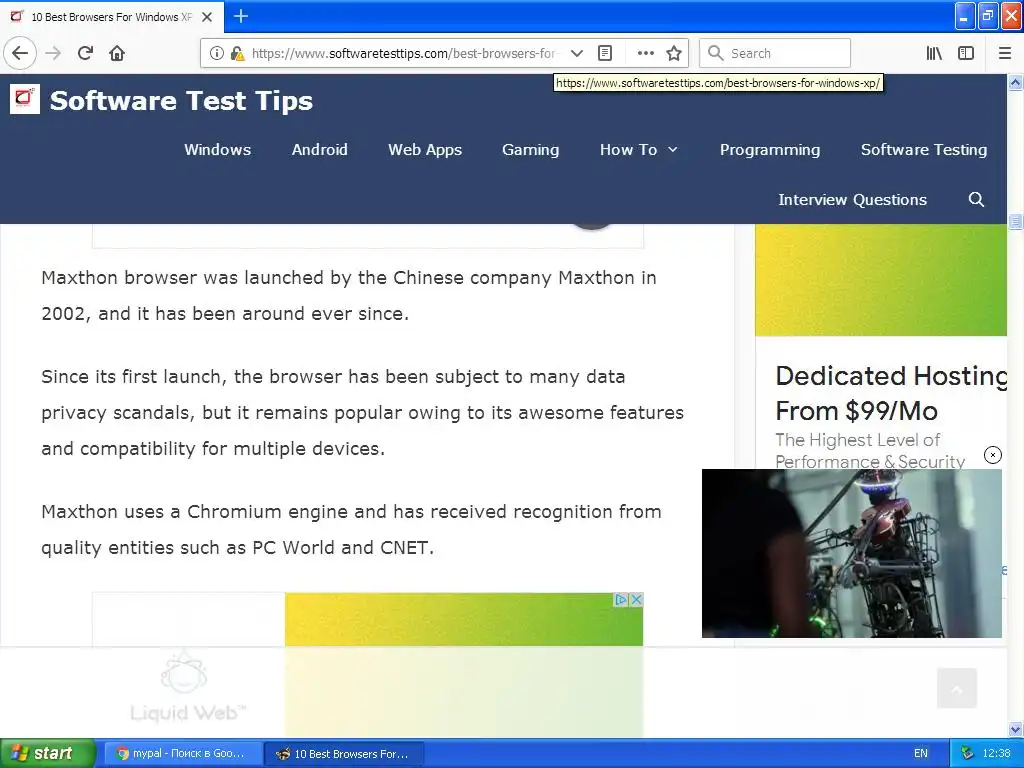The height and width of the screenshot is (768, 1024).
Task: Open Interview Questions page
Action: pyautogui.click(x=852, y=200)
